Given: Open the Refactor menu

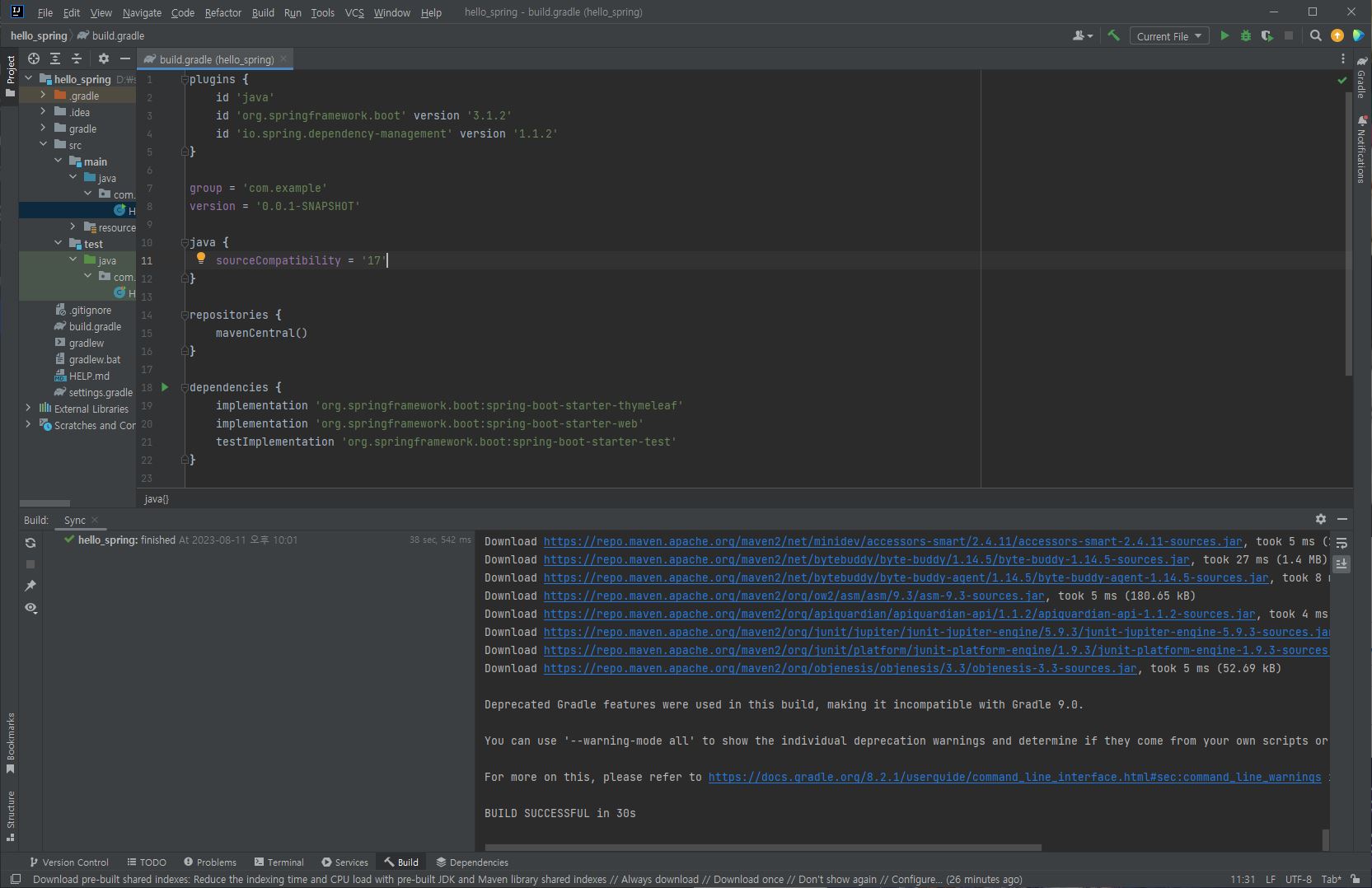Looking at the screenshot, I should pos(222,12).
